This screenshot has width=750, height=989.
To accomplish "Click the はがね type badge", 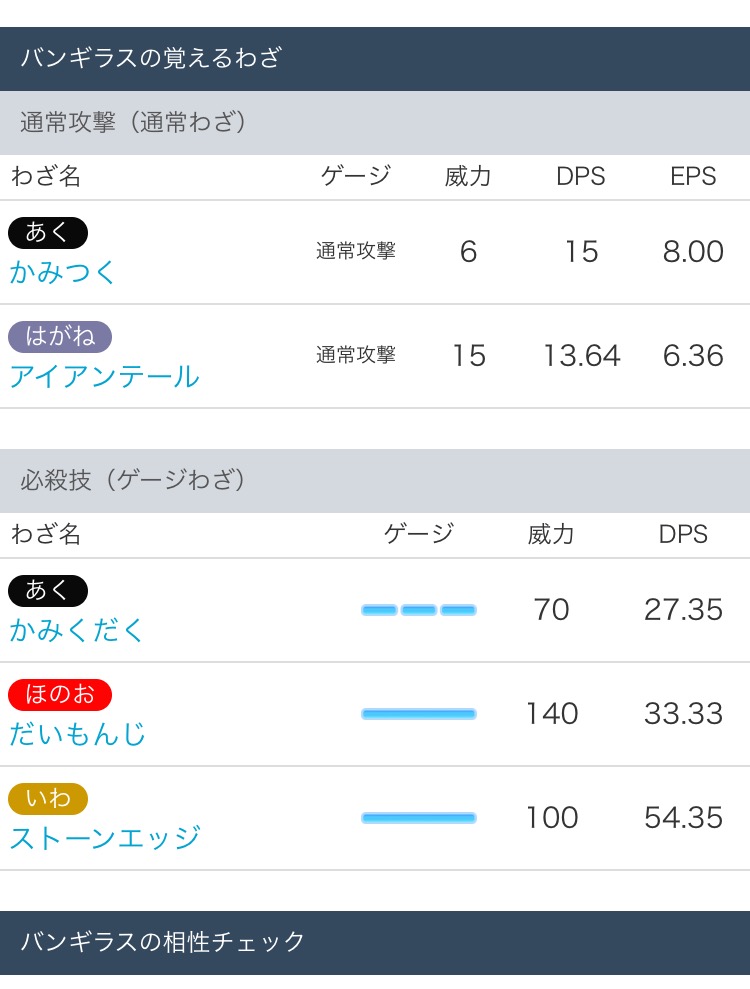I will (x=60, y=337).
